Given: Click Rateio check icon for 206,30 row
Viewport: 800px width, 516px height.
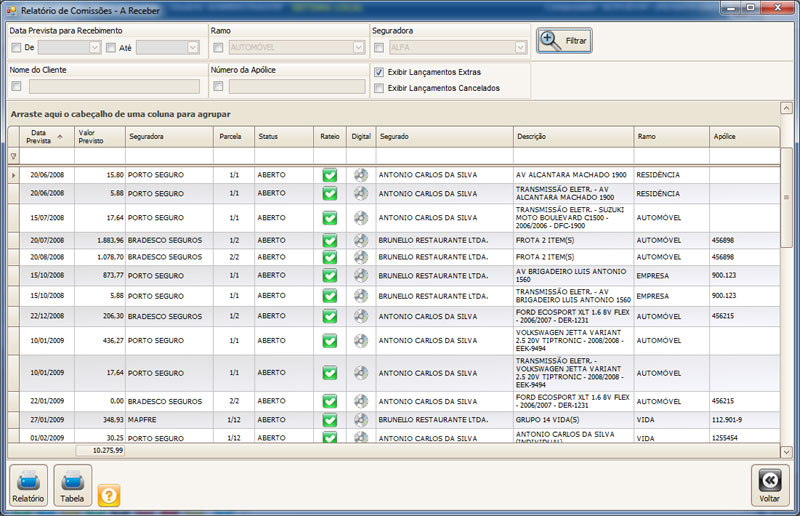Looking at the screenshot, I should pos(330,316).
